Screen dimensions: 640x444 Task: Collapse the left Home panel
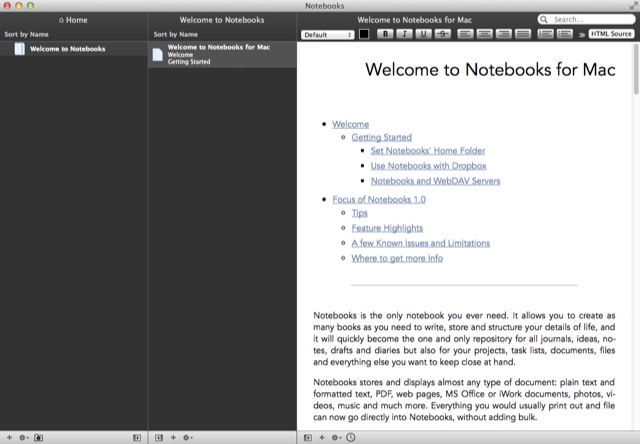pos(137,437)
